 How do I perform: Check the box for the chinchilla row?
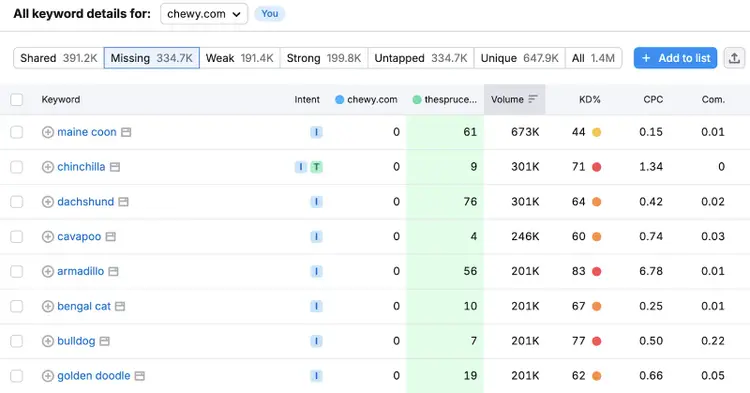click(17, 167)
